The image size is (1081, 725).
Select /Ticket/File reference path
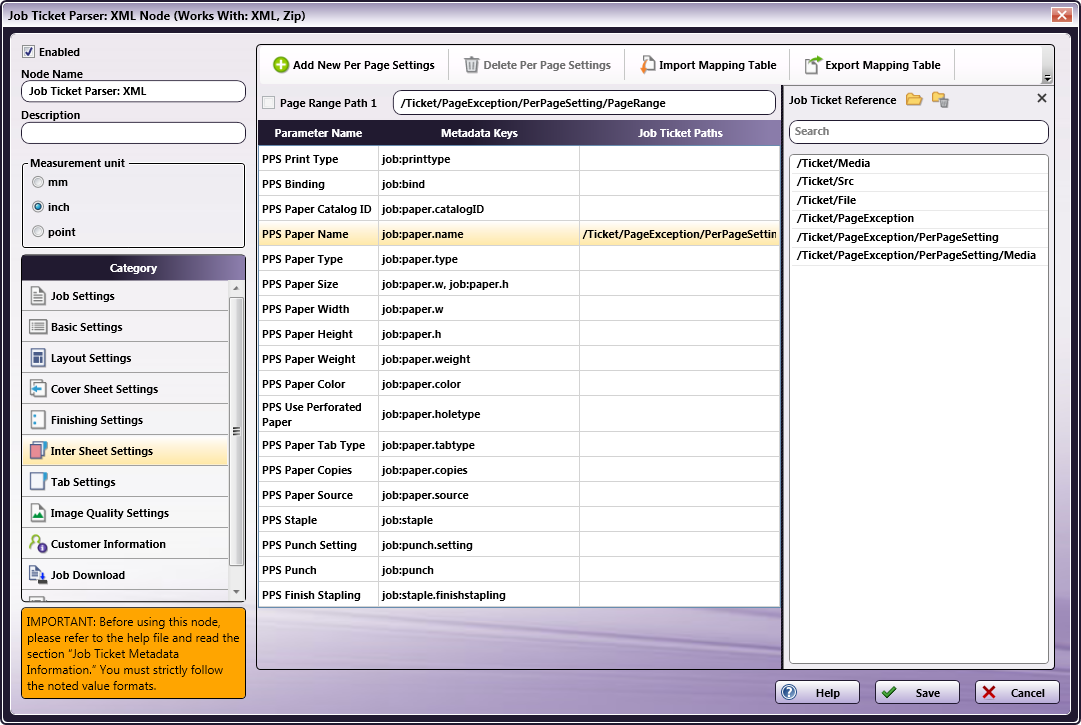(x=918, y=200)
